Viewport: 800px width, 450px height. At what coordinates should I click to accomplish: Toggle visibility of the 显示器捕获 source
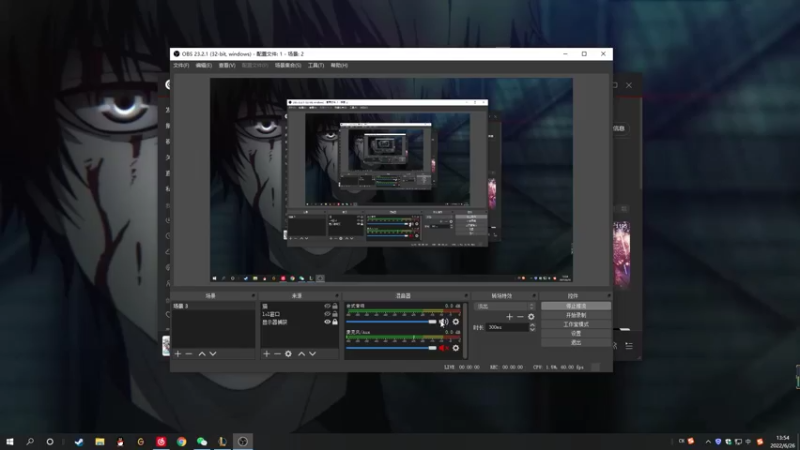coord(327,322)
